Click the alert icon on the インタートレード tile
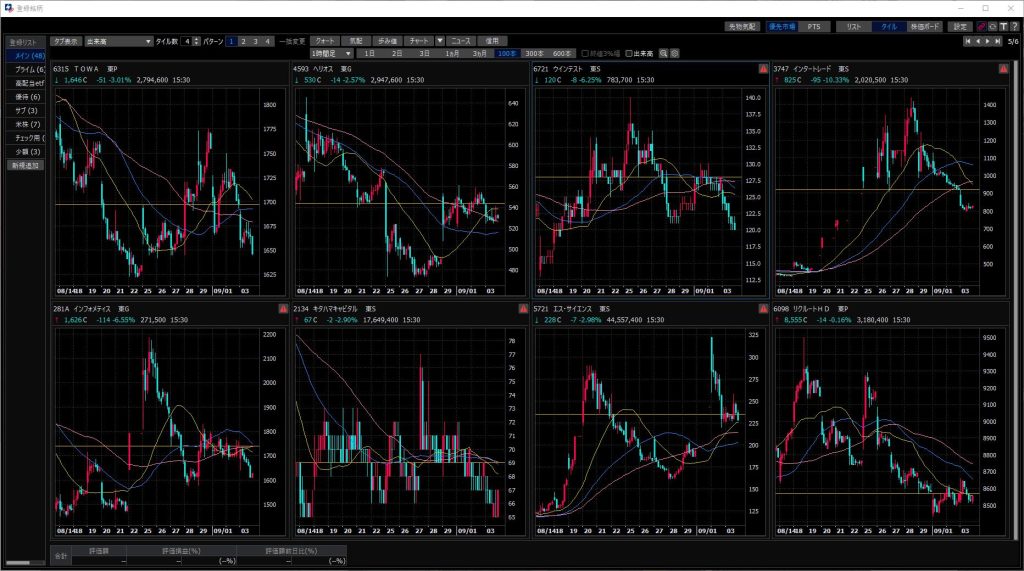Screen dimensions: 1024x571 click(1002, 69)
